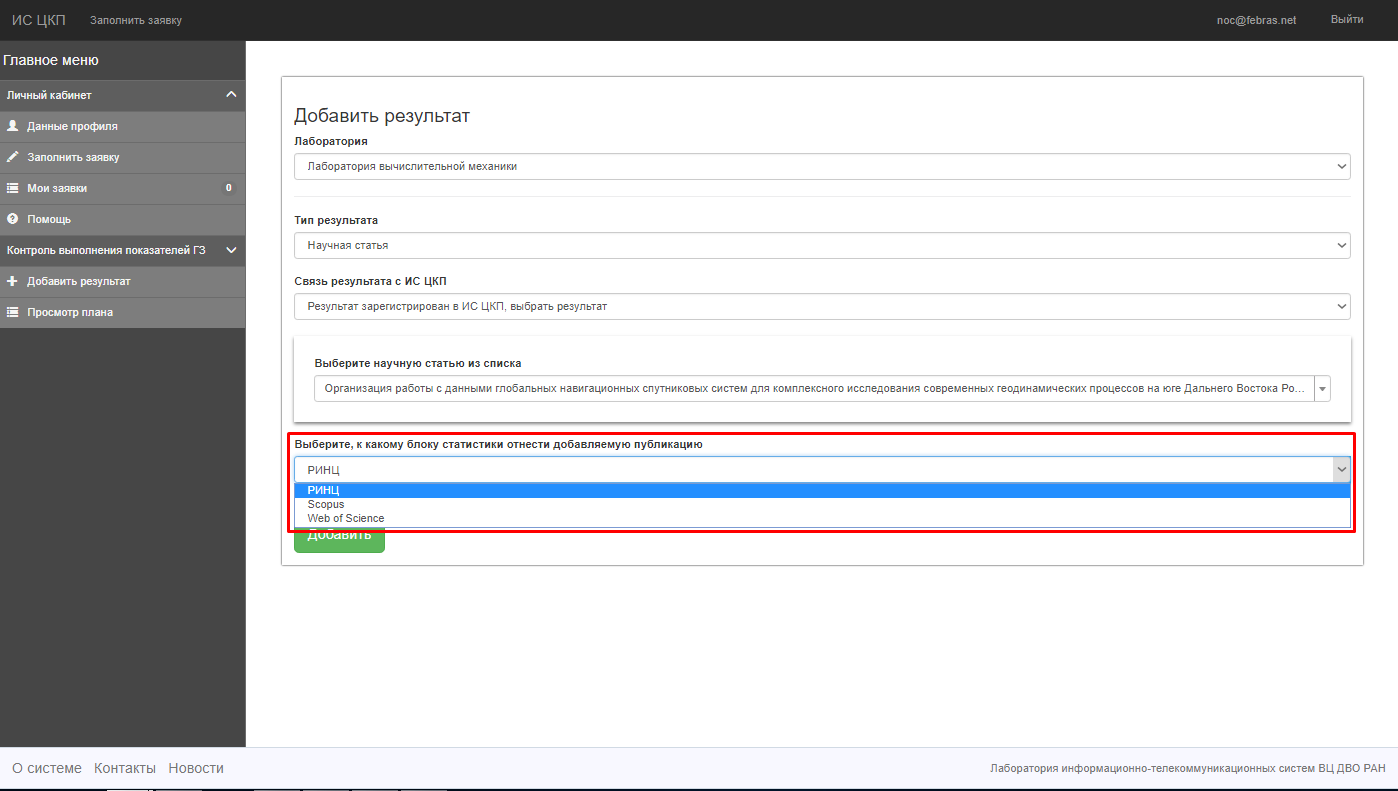Viewport: 1398px width, 791px height.
Task: Click Заполнить заявку in the sidebar
Action: click(122, 157)
